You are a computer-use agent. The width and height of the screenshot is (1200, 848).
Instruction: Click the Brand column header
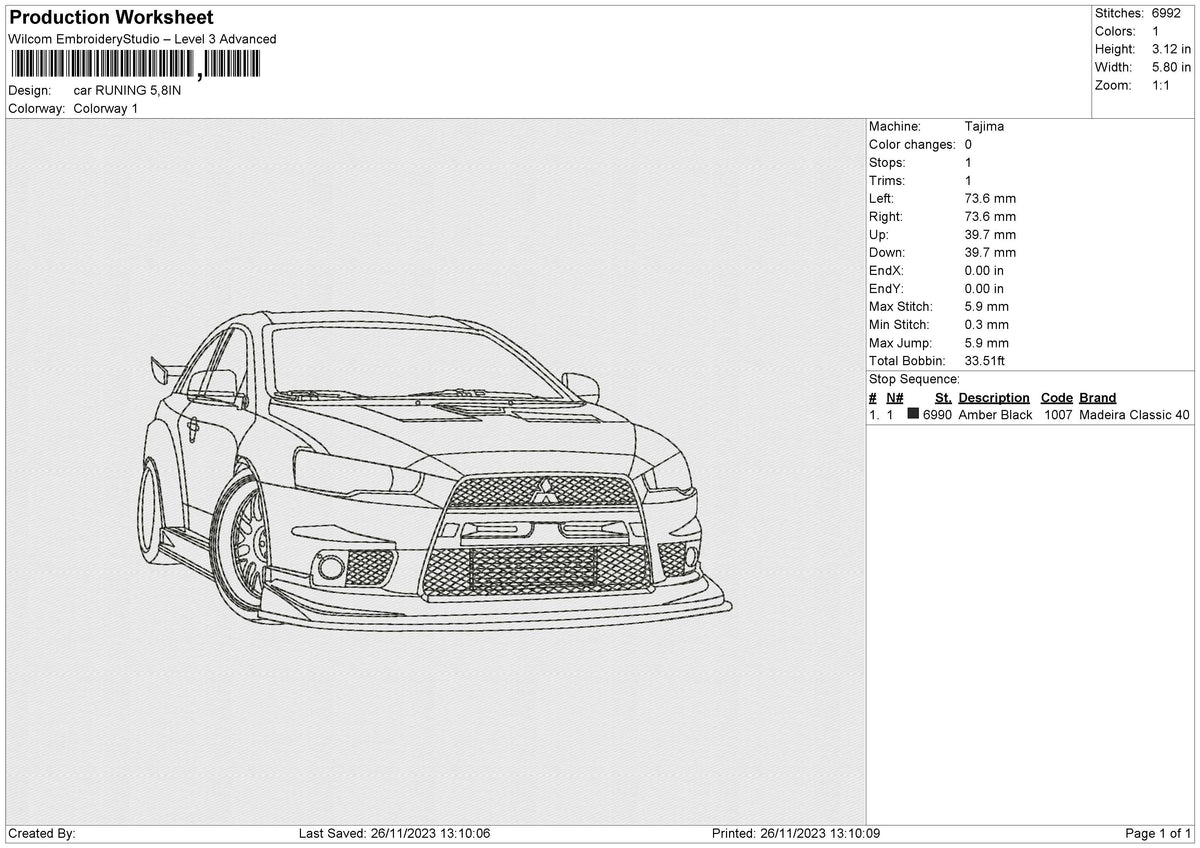click(x=1097, y=397)
